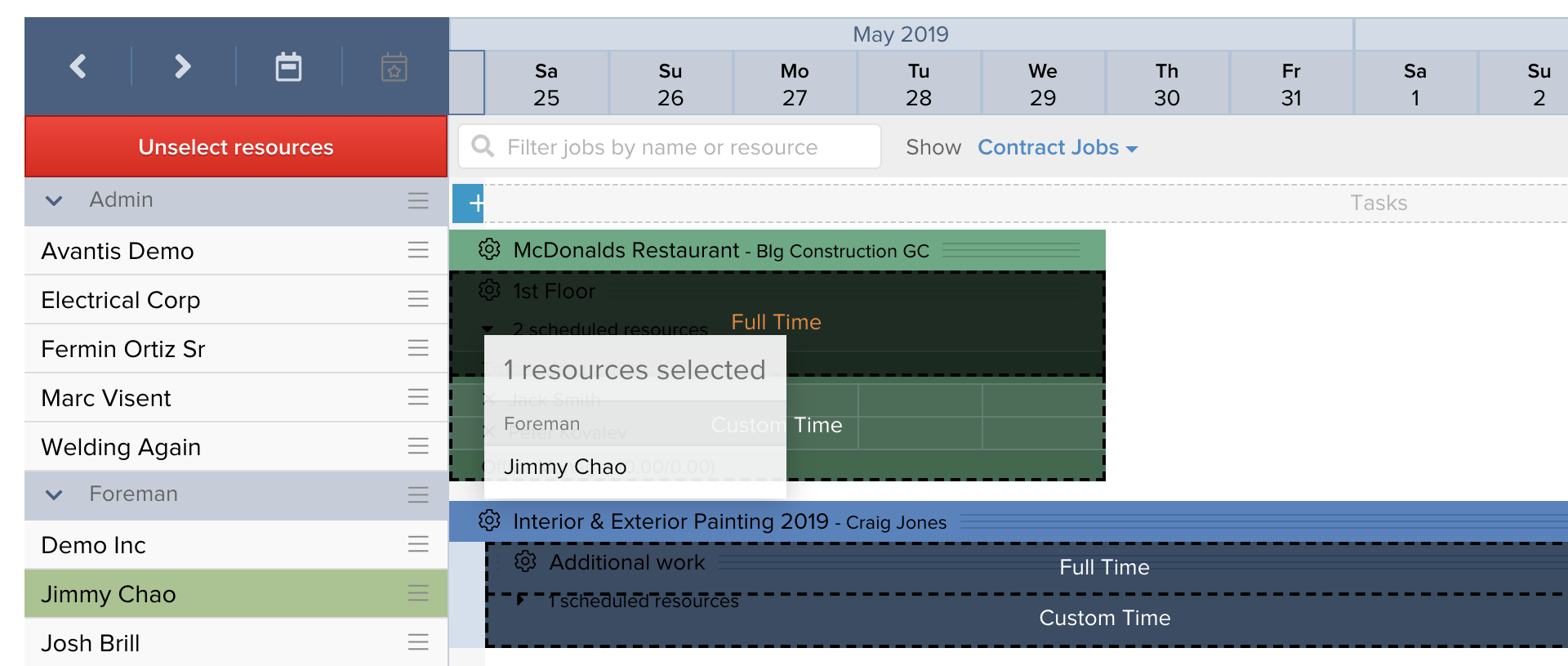This screenshot has width=1568, height=666.
Task: Open Josh Brill row menu icon
Action: pos(418,642)
